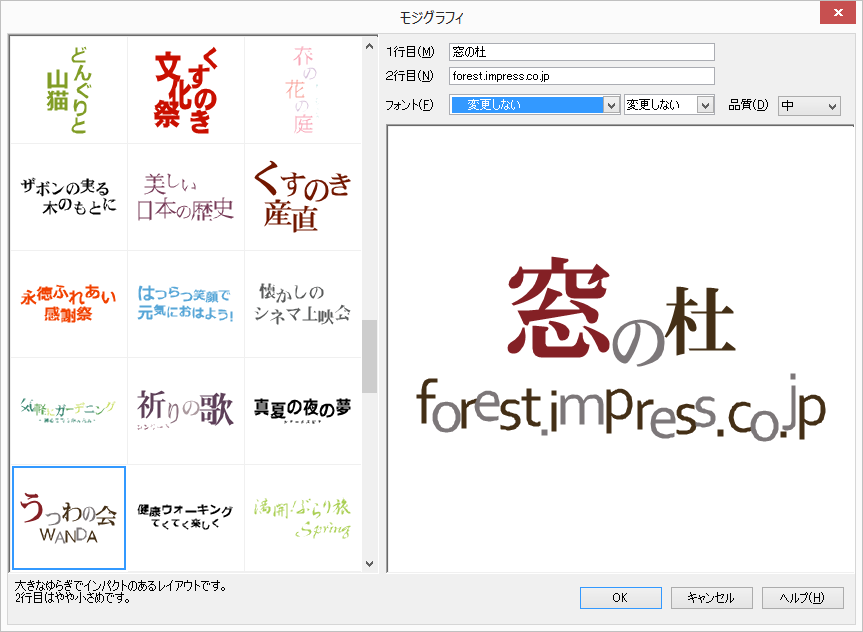
Task: Click the 1行目 text field containing 窓の杜
Action: pyautogui.click(x=582, y=52)
